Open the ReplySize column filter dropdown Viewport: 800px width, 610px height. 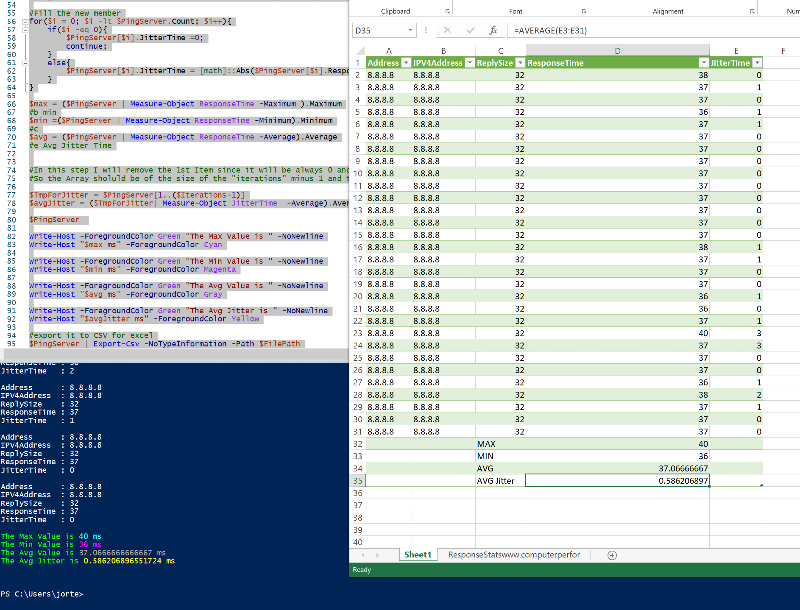coord(520,62)
